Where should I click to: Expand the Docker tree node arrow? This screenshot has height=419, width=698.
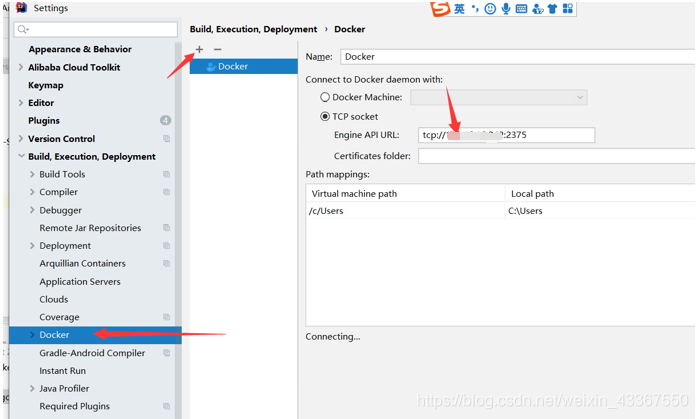[32, 335]
